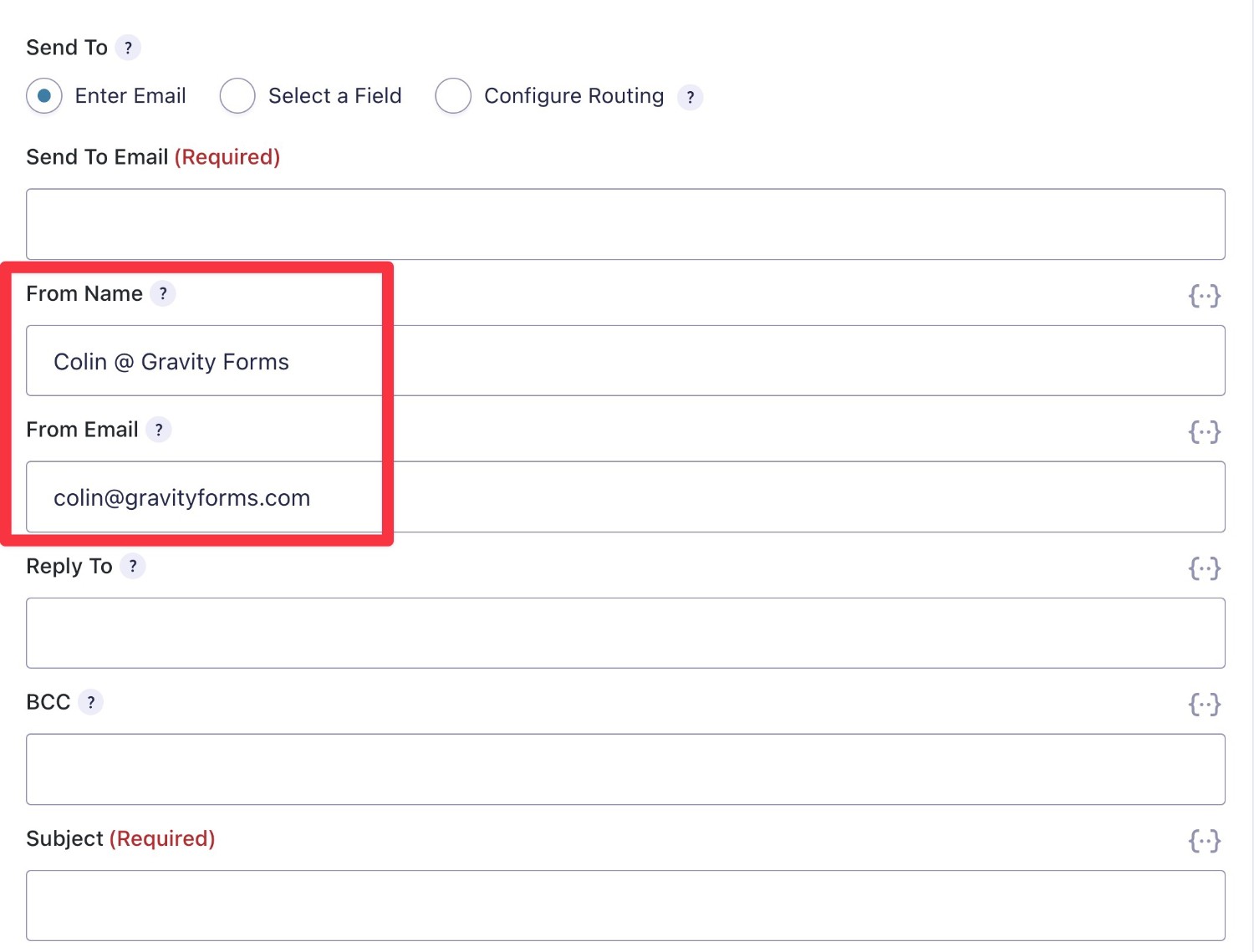
Task: Open the From Email help icon
Action: 159,430
